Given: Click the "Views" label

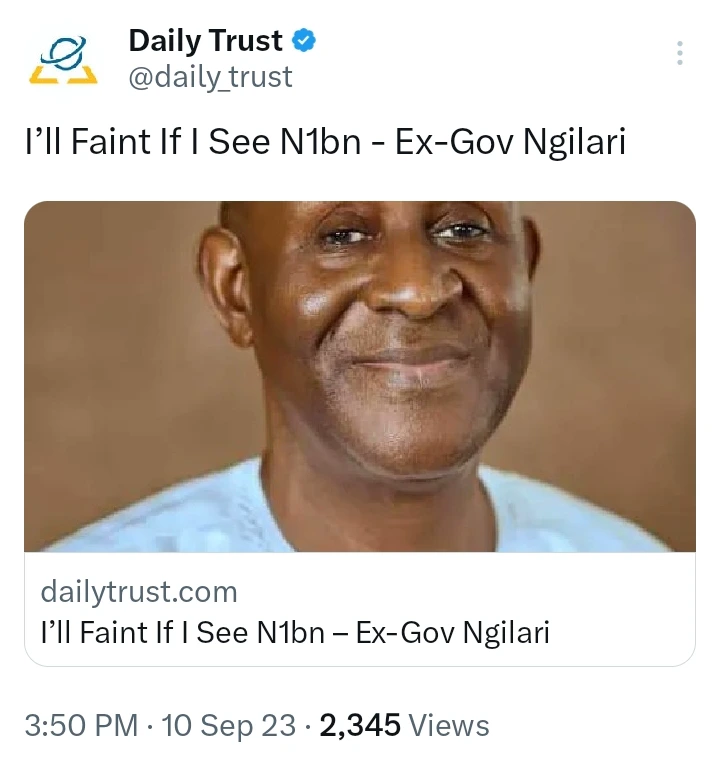Looking at the screenshot, I should 449,725.
